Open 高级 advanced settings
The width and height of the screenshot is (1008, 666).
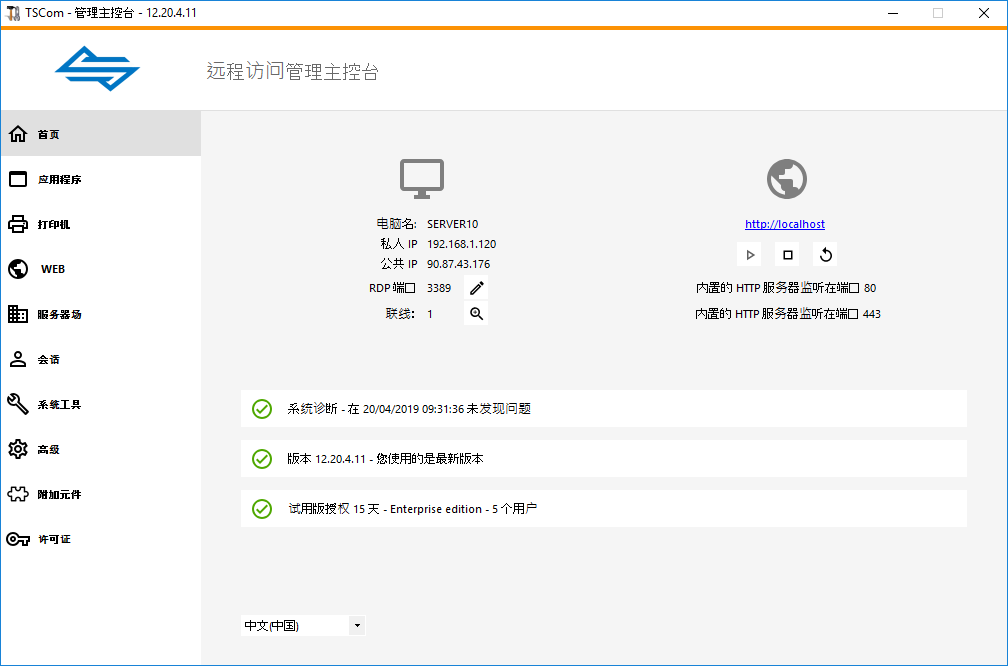100,449
